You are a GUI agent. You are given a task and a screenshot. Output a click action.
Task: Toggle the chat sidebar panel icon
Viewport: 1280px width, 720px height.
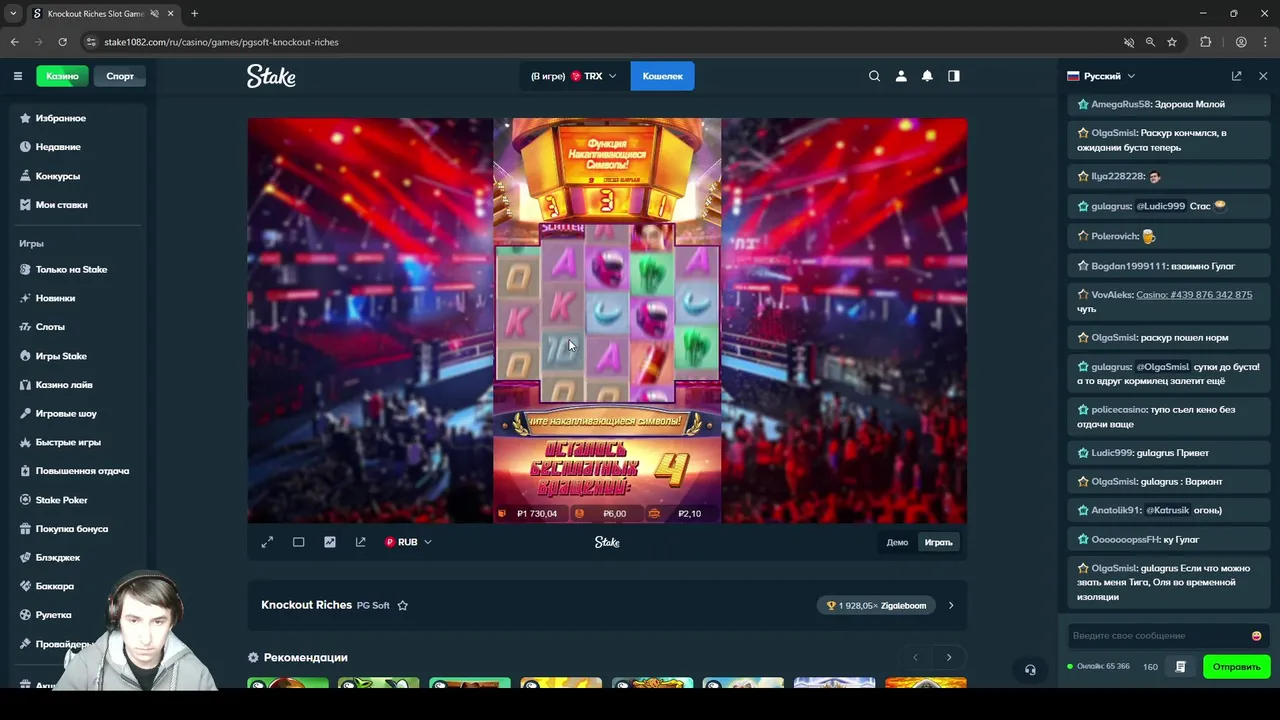[954, 76]
